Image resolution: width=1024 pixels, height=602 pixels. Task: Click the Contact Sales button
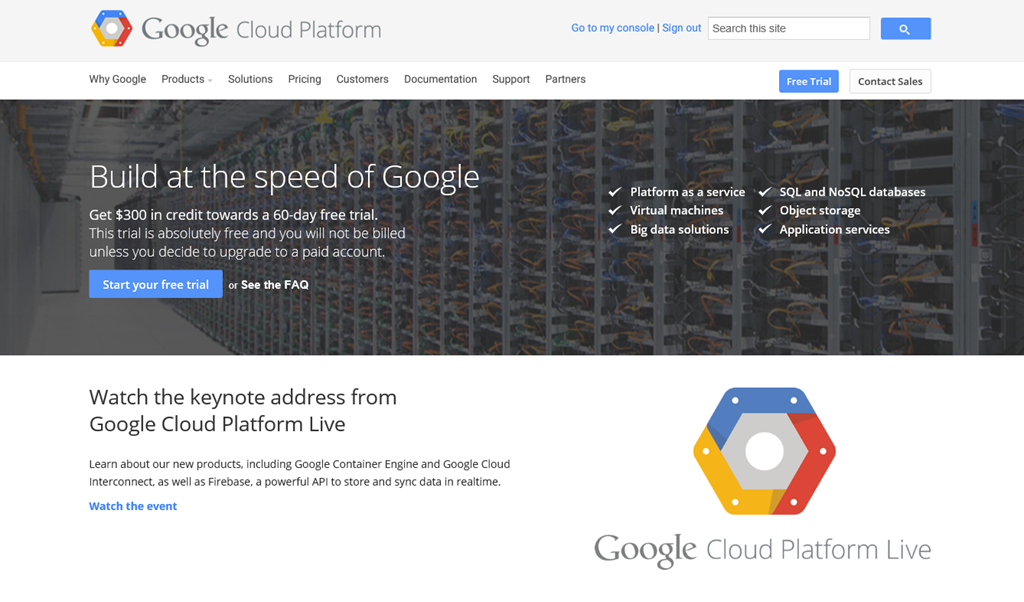point(890,82)
